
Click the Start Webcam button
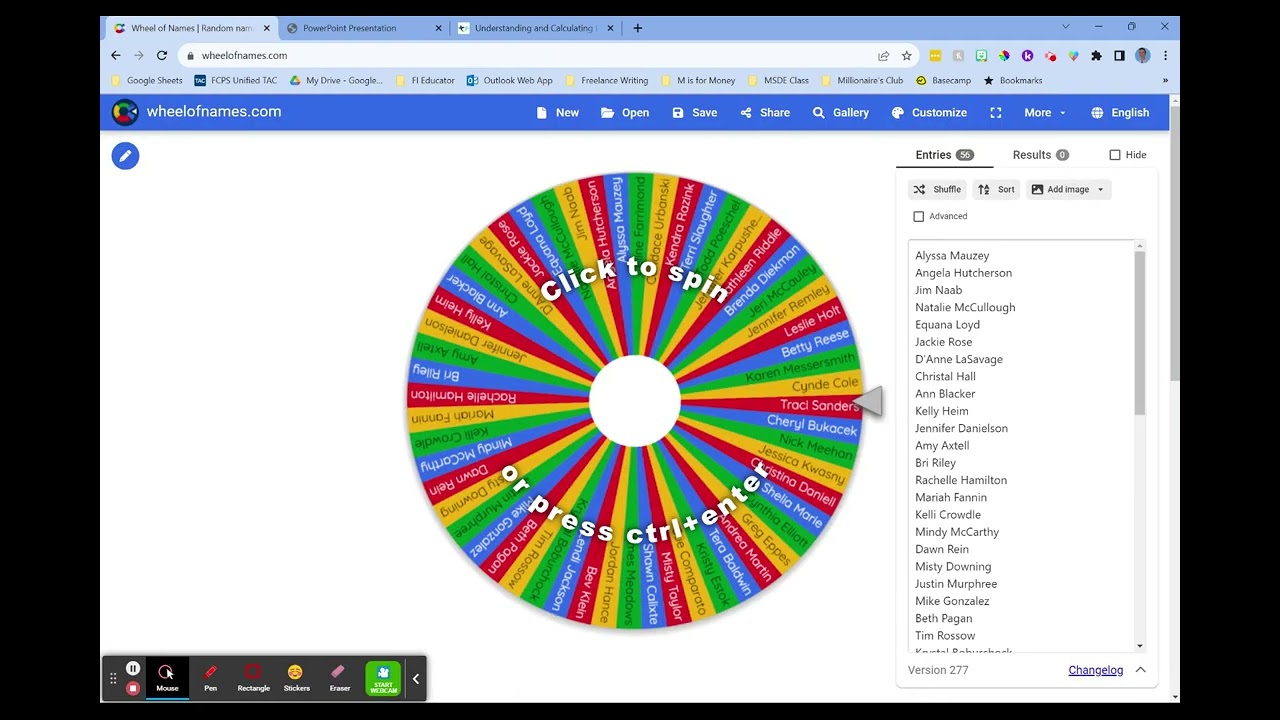(x=383, y=677)
